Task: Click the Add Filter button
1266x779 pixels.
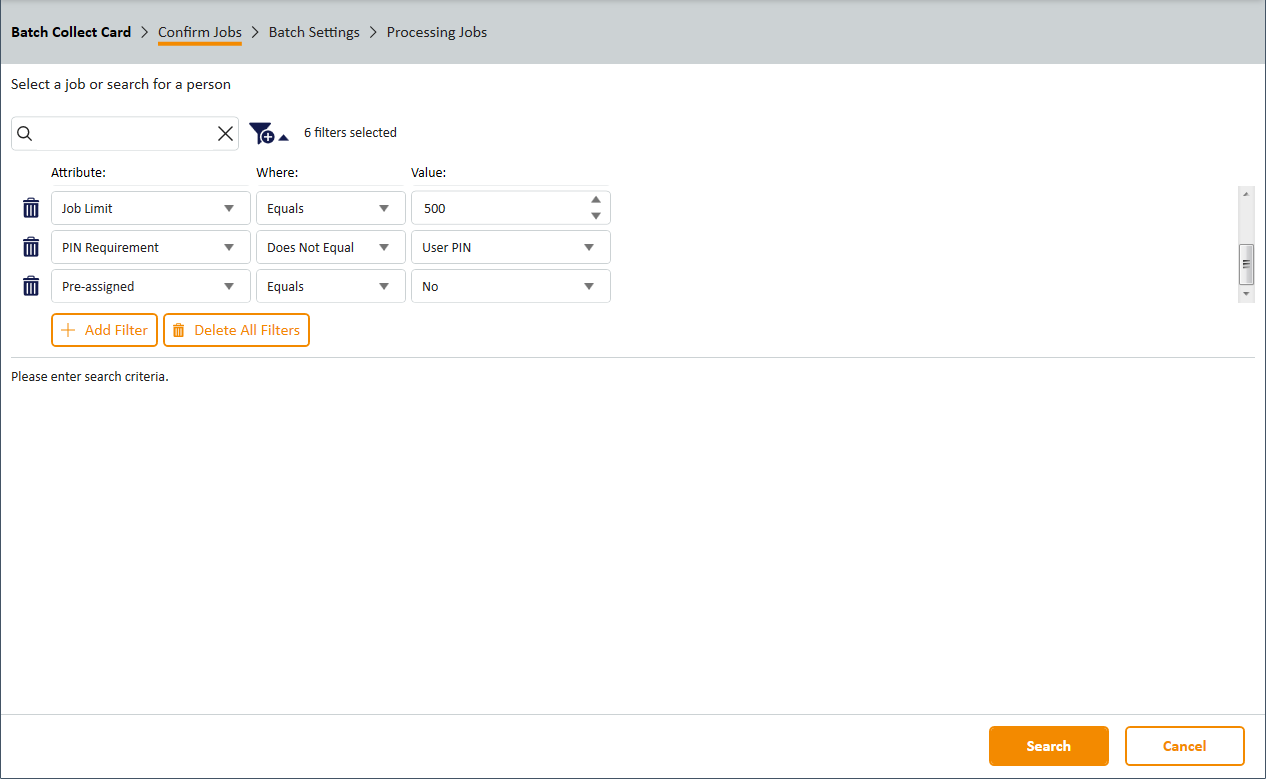Action: [x=104, y=330]
